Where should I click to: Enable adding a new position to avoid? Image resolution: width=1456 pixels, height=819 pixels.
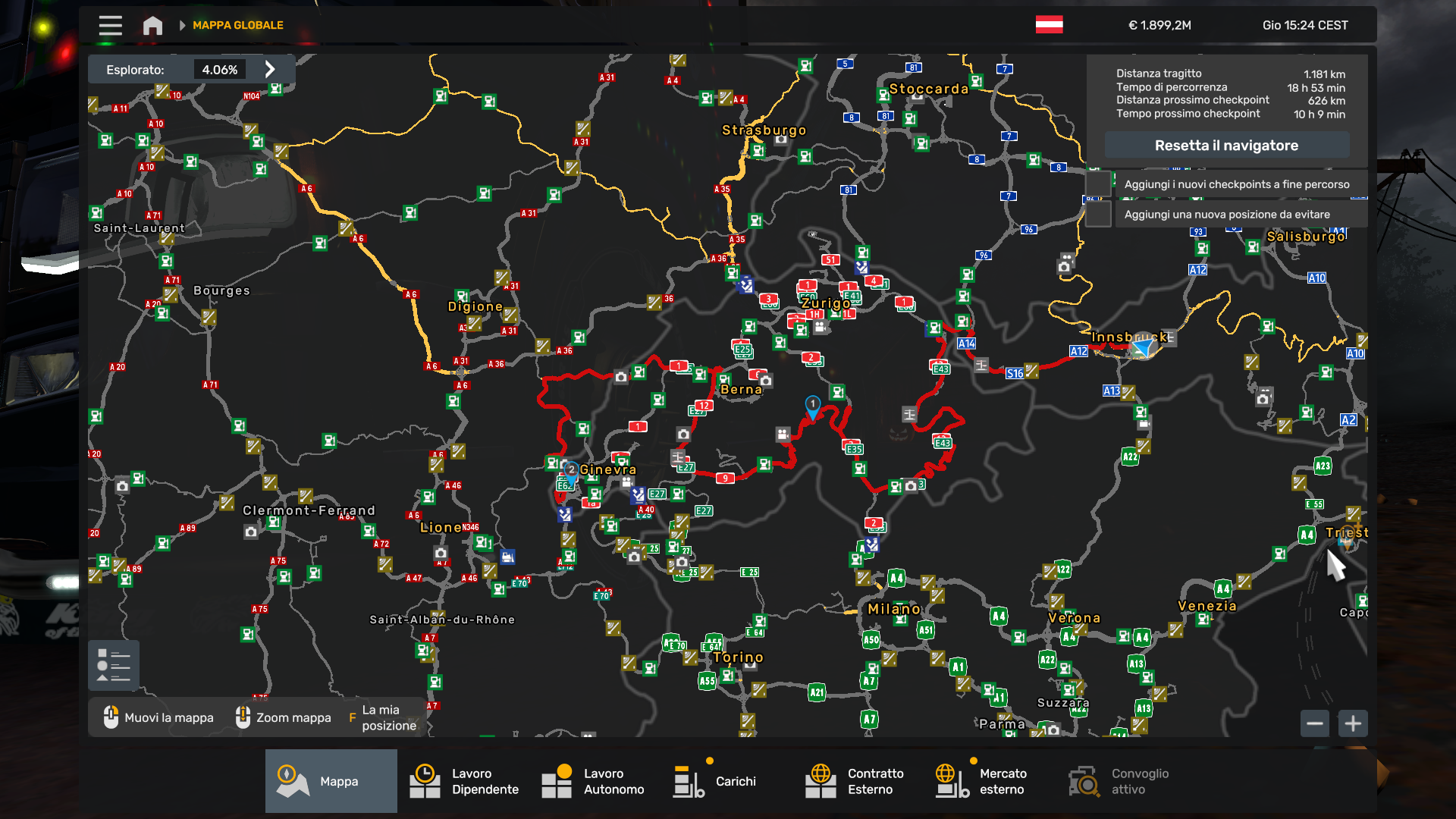point(1098,215)
